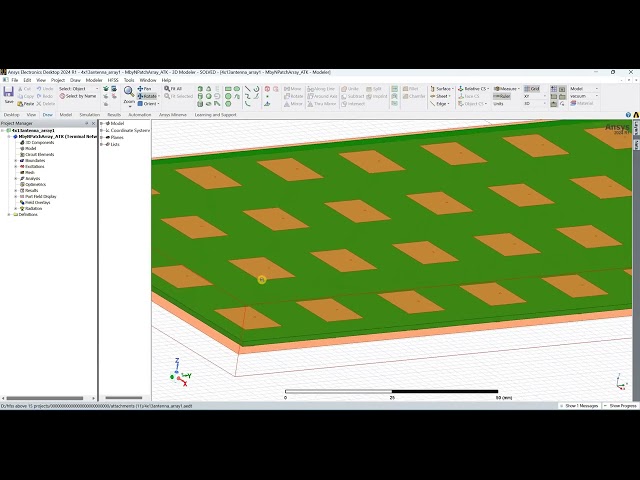This screenshot has width=640, height=480.
Task: Close the Project Manager panel
Action: (93, 123)
